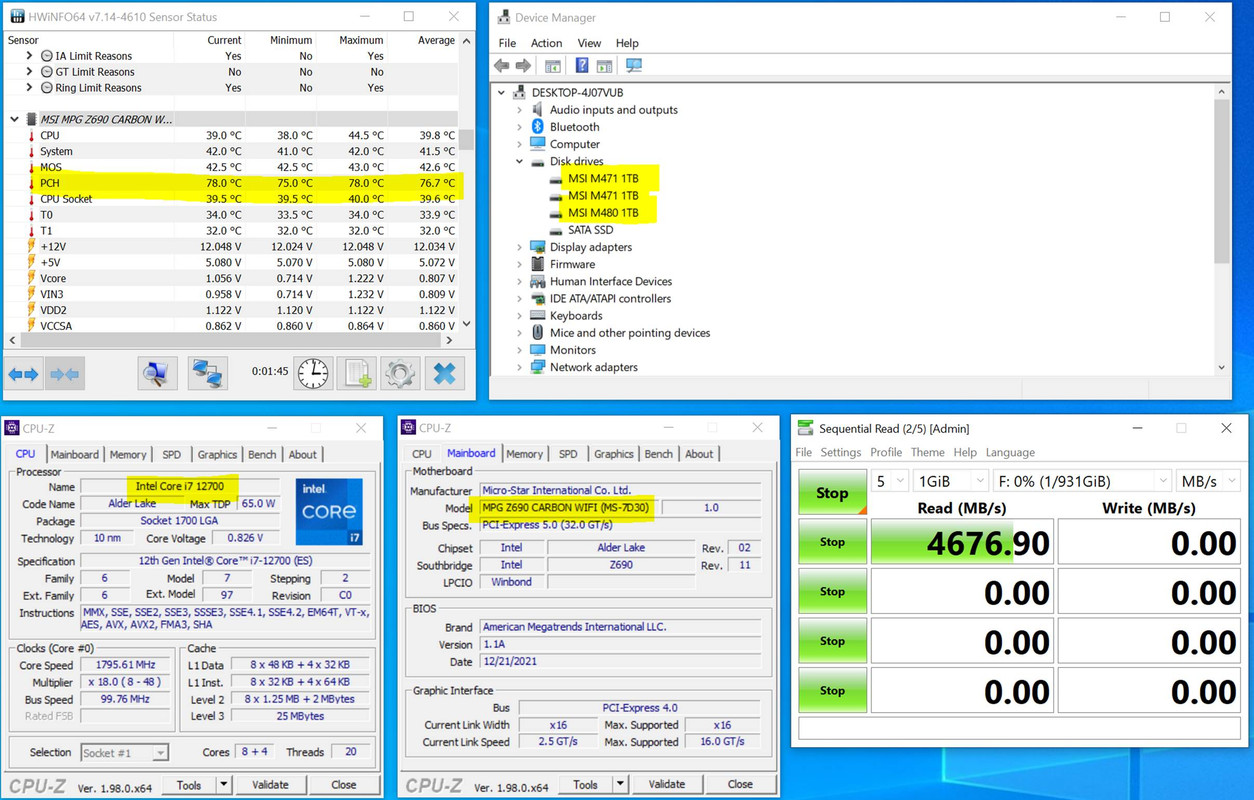Click HWiNFO logging sheet with plus icon
Image resolution: width=1254 pixels, height=800 pixels.
(x=357, y=374)
